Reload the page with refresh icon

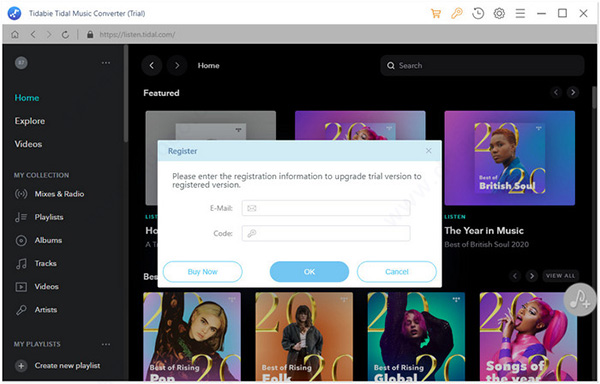(x=65, y=34)
